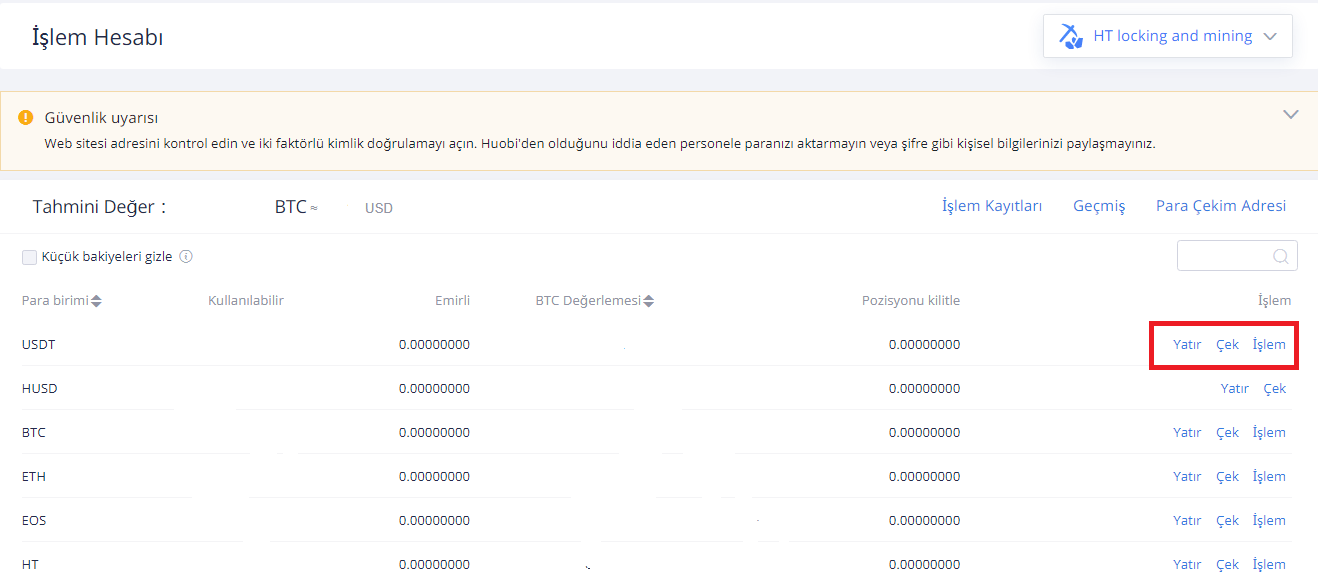Image resolution: width=1318 pixels, height=583 pixels.
Task: Click Çek in the USDT row
Action: coord(1227,345)
